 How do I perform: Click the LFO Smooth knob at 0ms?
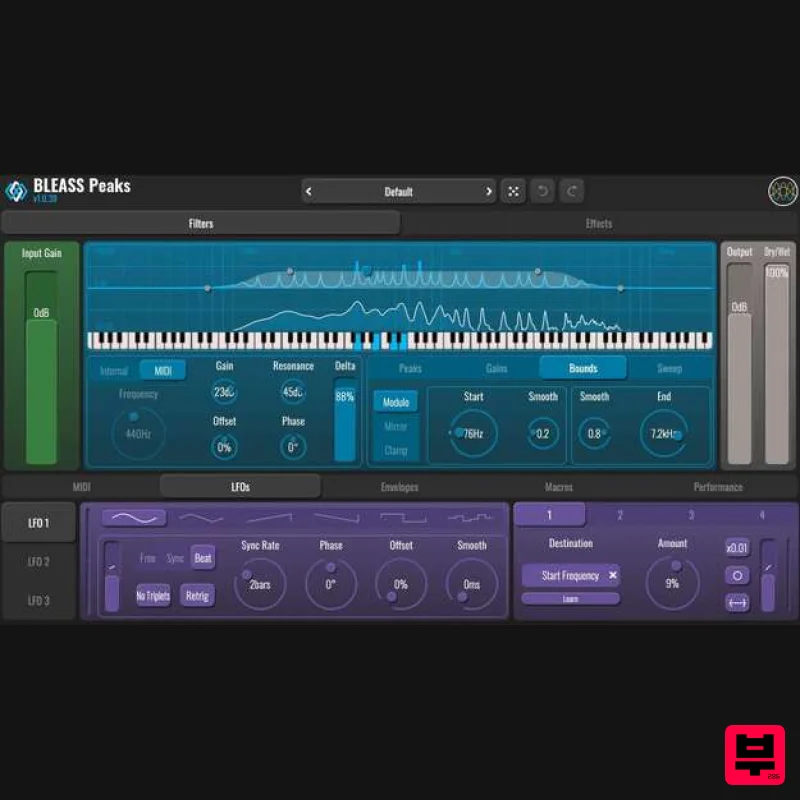click(x=471, y=585)
